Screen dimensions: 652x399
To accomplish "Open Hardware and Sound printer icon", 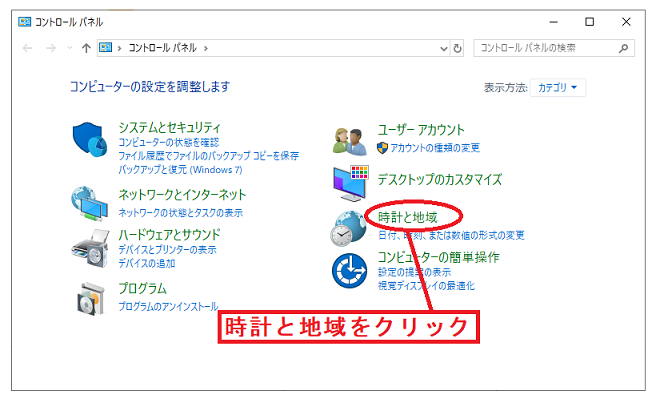I will [x=90, y=248].
